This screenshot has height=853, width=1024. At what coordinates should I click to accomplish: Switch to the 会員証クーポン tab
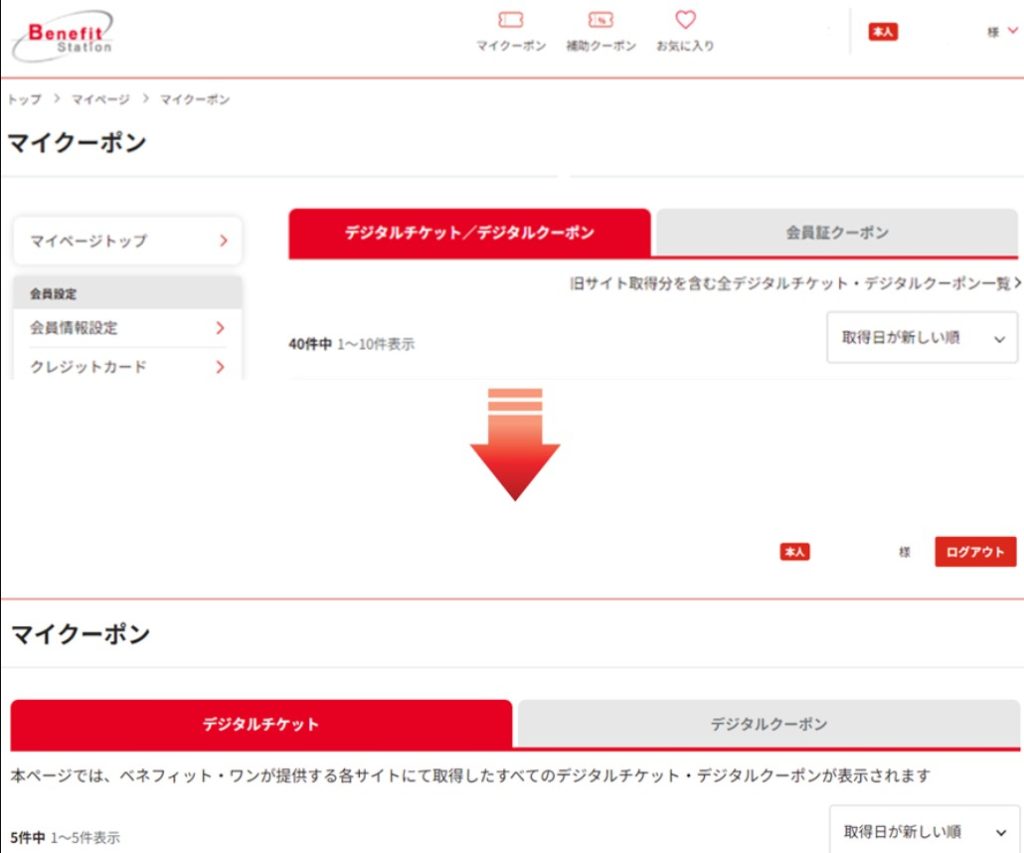pyautogui.click(x=836, y=233)
